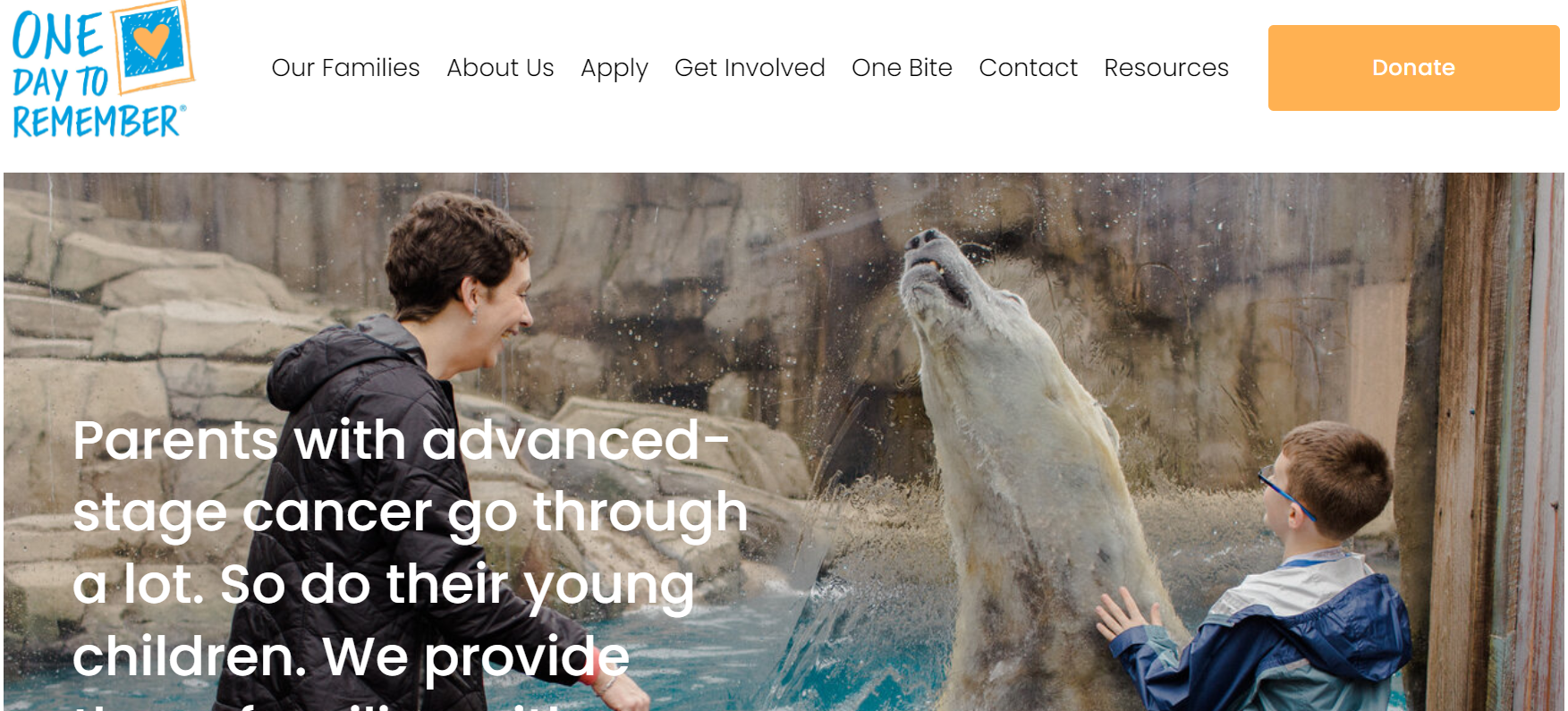This screenshot has width=1568, height=711.
Task: Open the Get Involved menu
Action: pyautogui.click(x=750, y=68)
